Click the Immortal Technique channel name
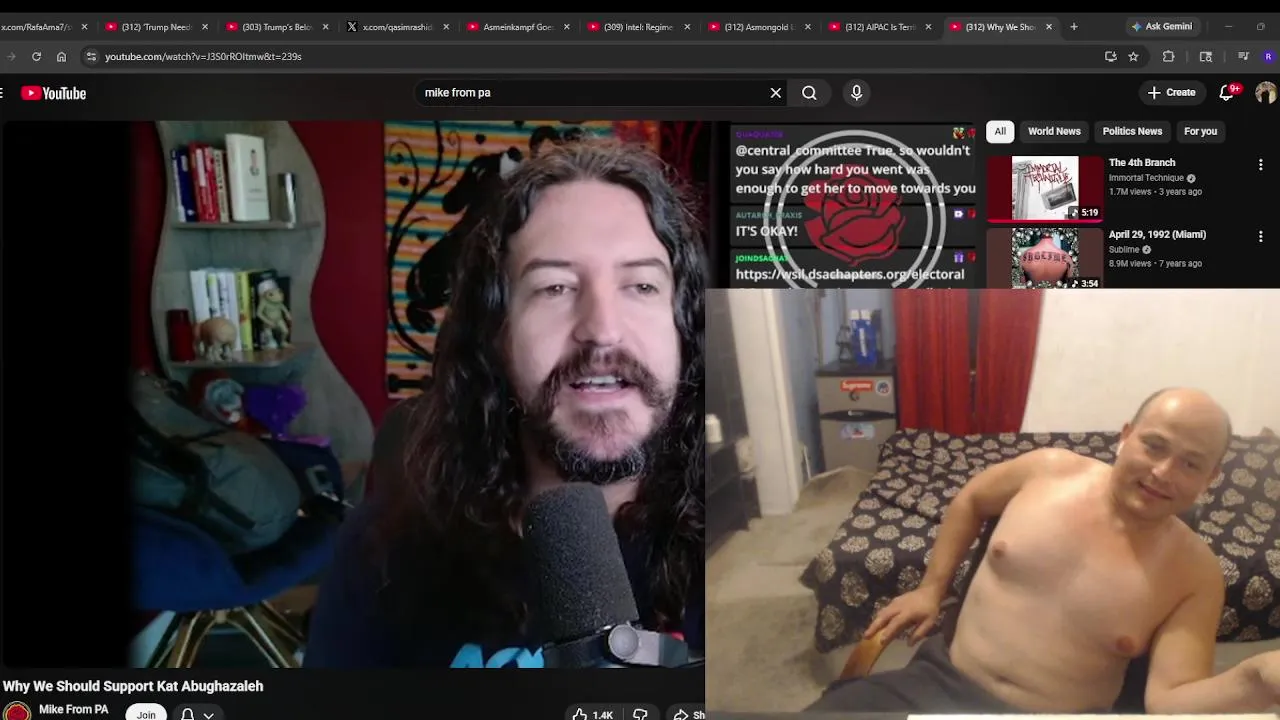The height and width of the screenshot is (720, 1280). (x=1146, y=178)
